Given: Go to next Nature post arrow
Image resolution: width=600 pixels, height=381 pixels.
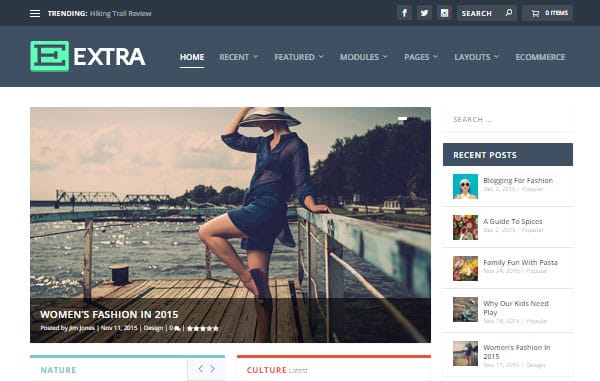Looking at the screenshot, I should click(x=212, y=369).
